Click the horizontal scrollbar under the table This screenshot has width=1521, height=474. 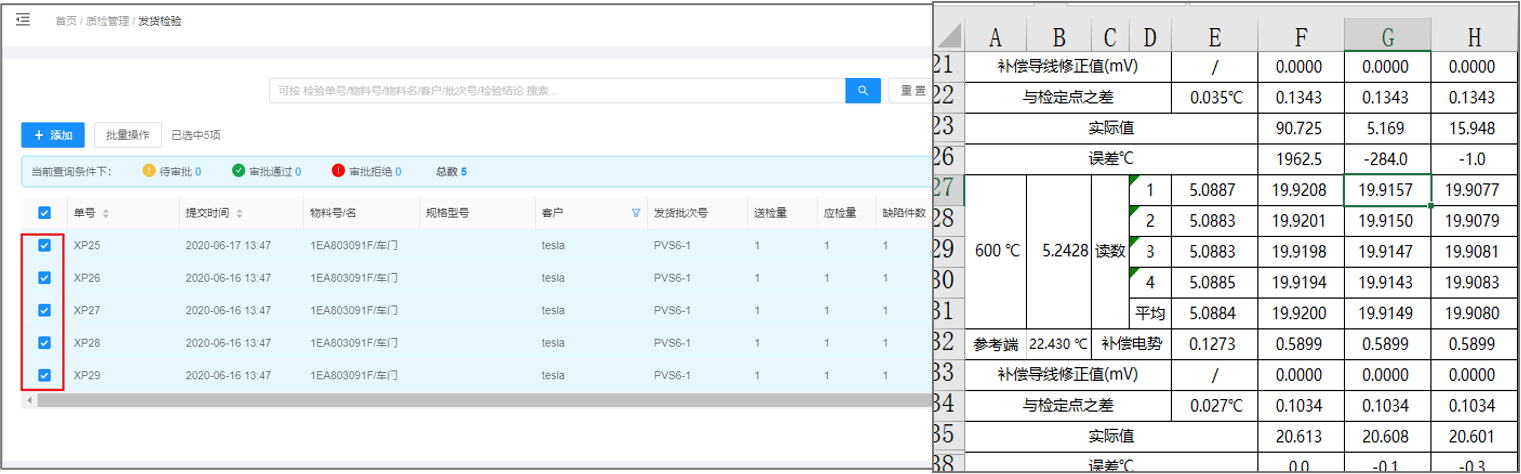480,401
